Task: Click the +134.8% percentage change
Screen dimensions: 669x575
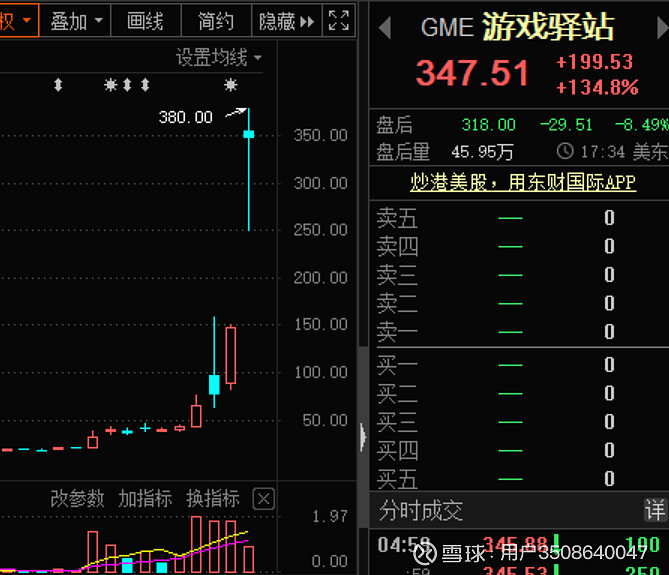Action: point(597,87)
